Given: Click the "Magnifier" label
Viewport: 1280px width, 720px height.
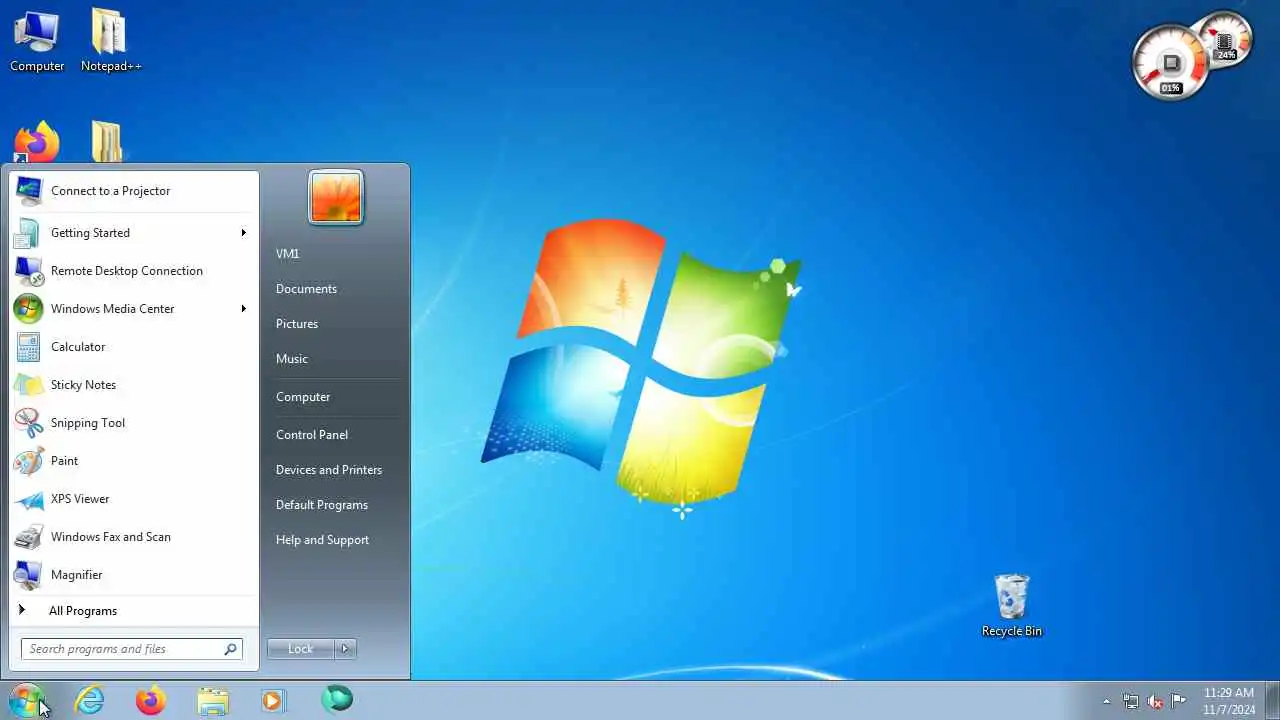Looking at the screenshot, I should pyautogui.click(x=77, y=575).
